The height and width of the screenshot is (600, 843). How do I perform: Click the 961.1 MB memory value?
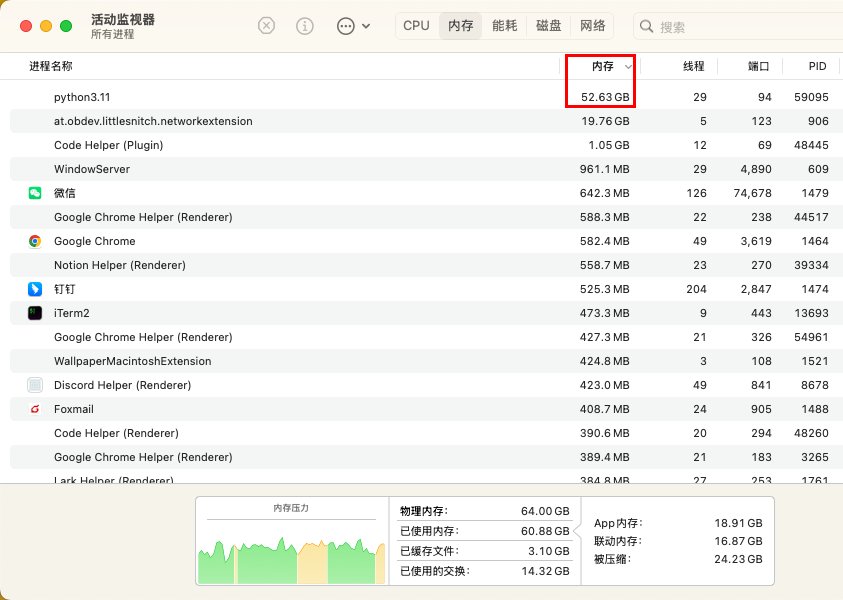tap(604, 169)
